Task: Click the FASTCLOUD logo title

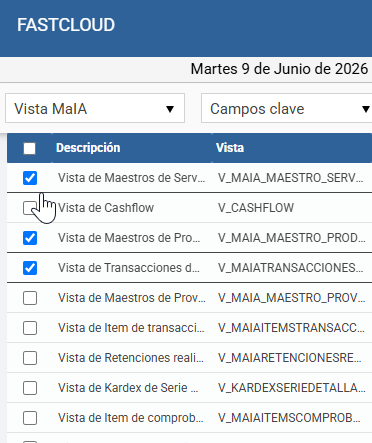Action: (x=66, y=25)
